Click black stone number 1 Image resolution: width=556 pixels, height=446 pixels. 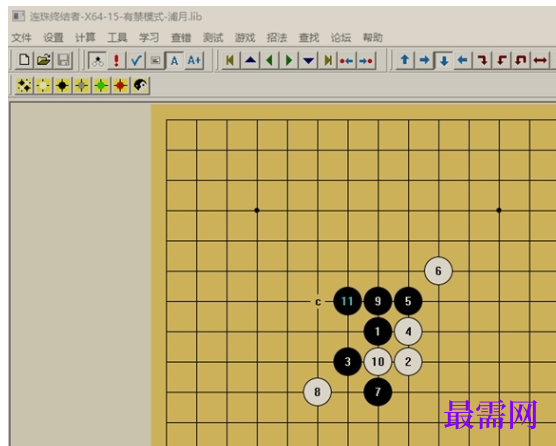tap(378, 331)
